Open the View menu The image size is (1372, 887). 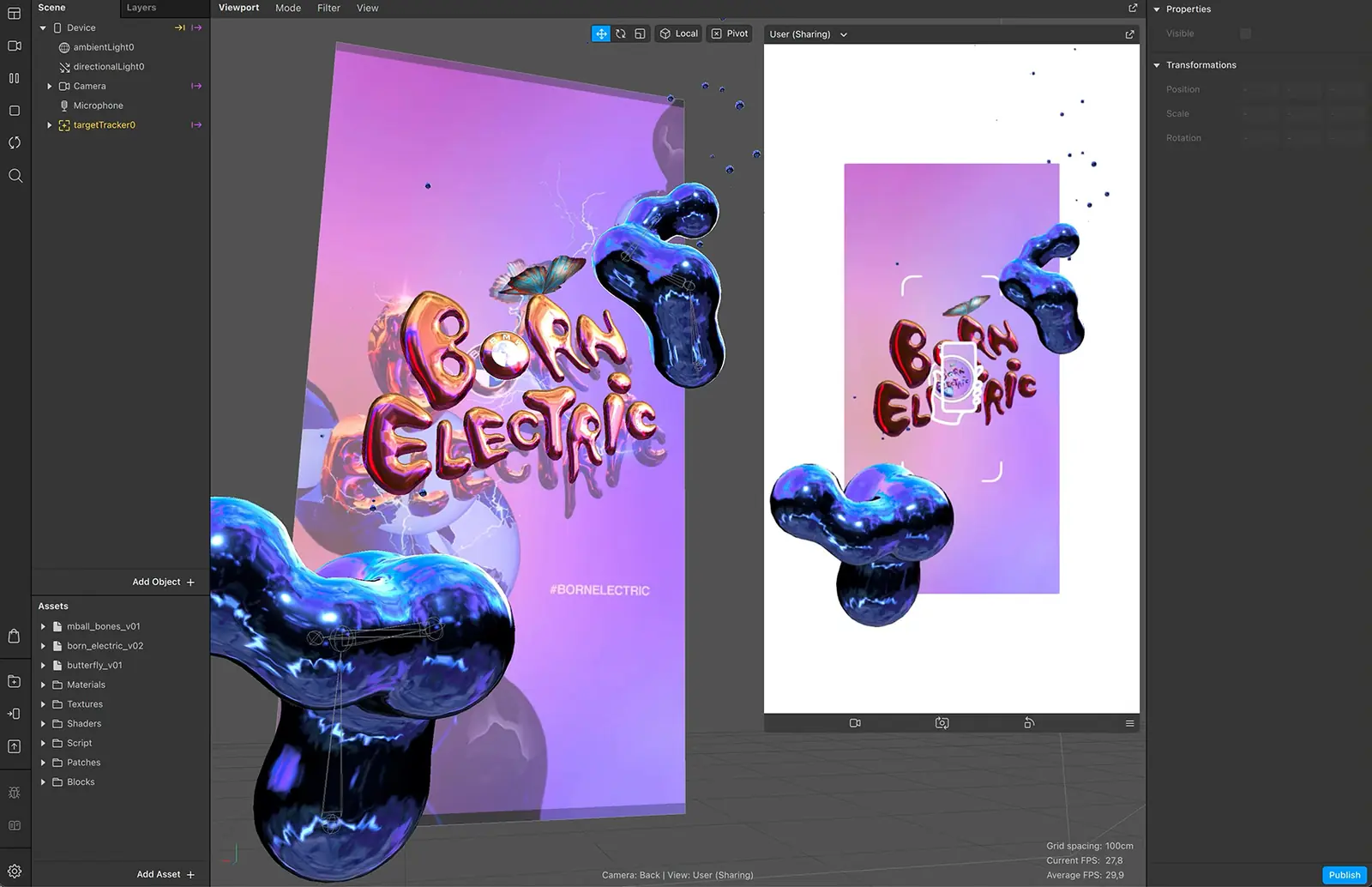pos(367,8)
